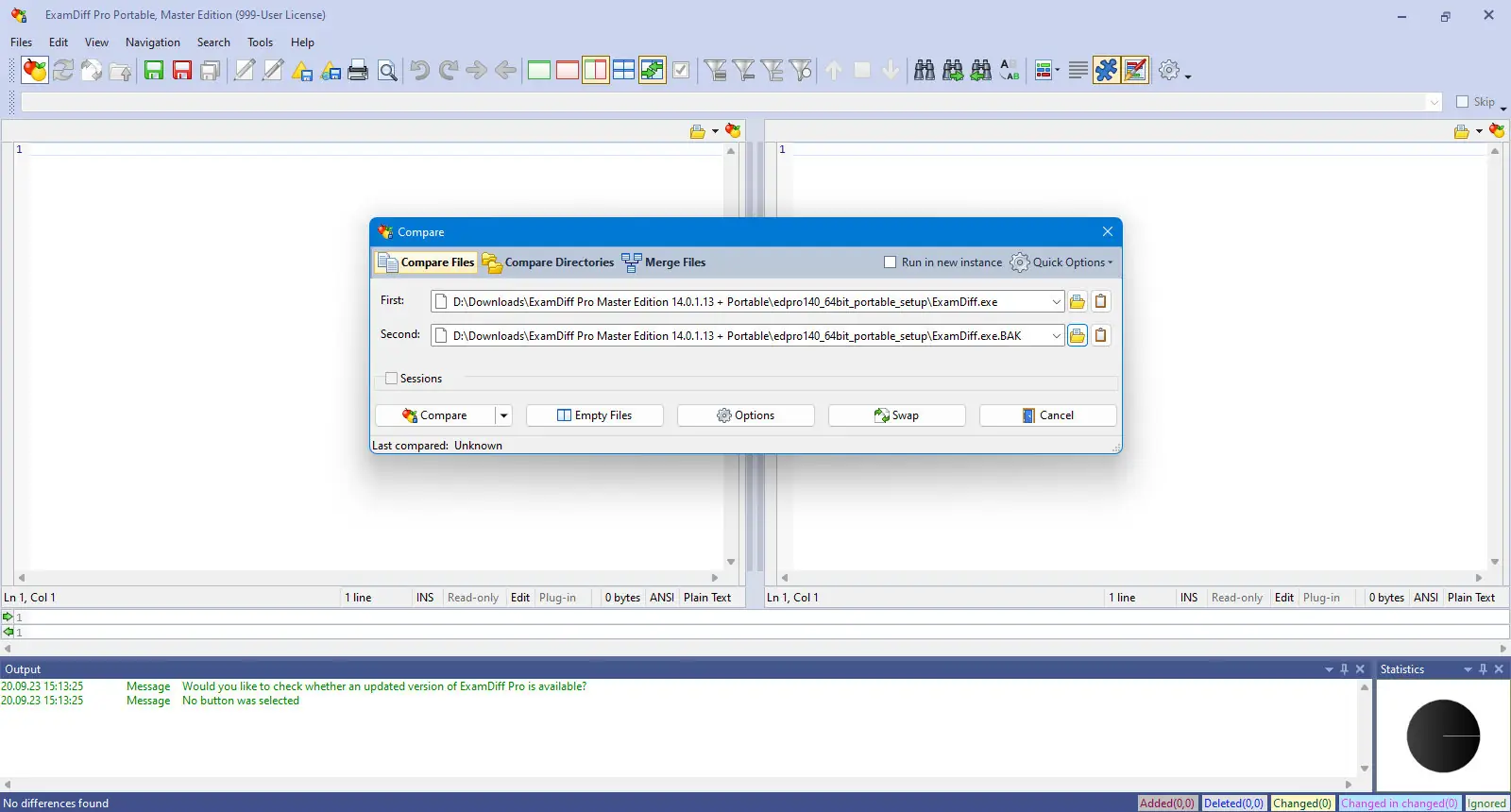The width and height of the screenshot is (1511, 812).
Task: Click the right pane apple compare icon
Action: 1497,131
